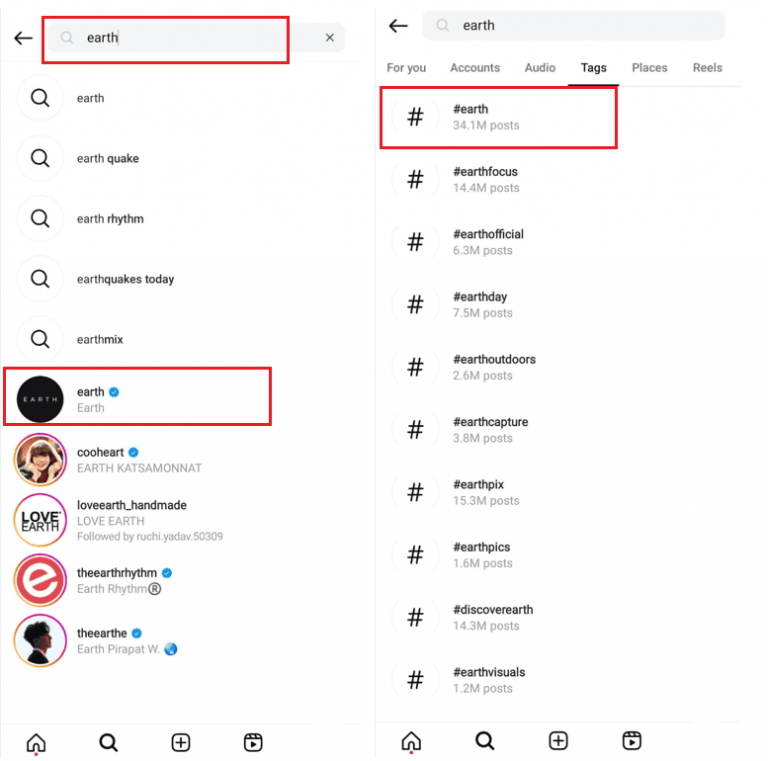Select the Audio tab
This screenshot has width=768, height=761.
click(x=540, y=68)
